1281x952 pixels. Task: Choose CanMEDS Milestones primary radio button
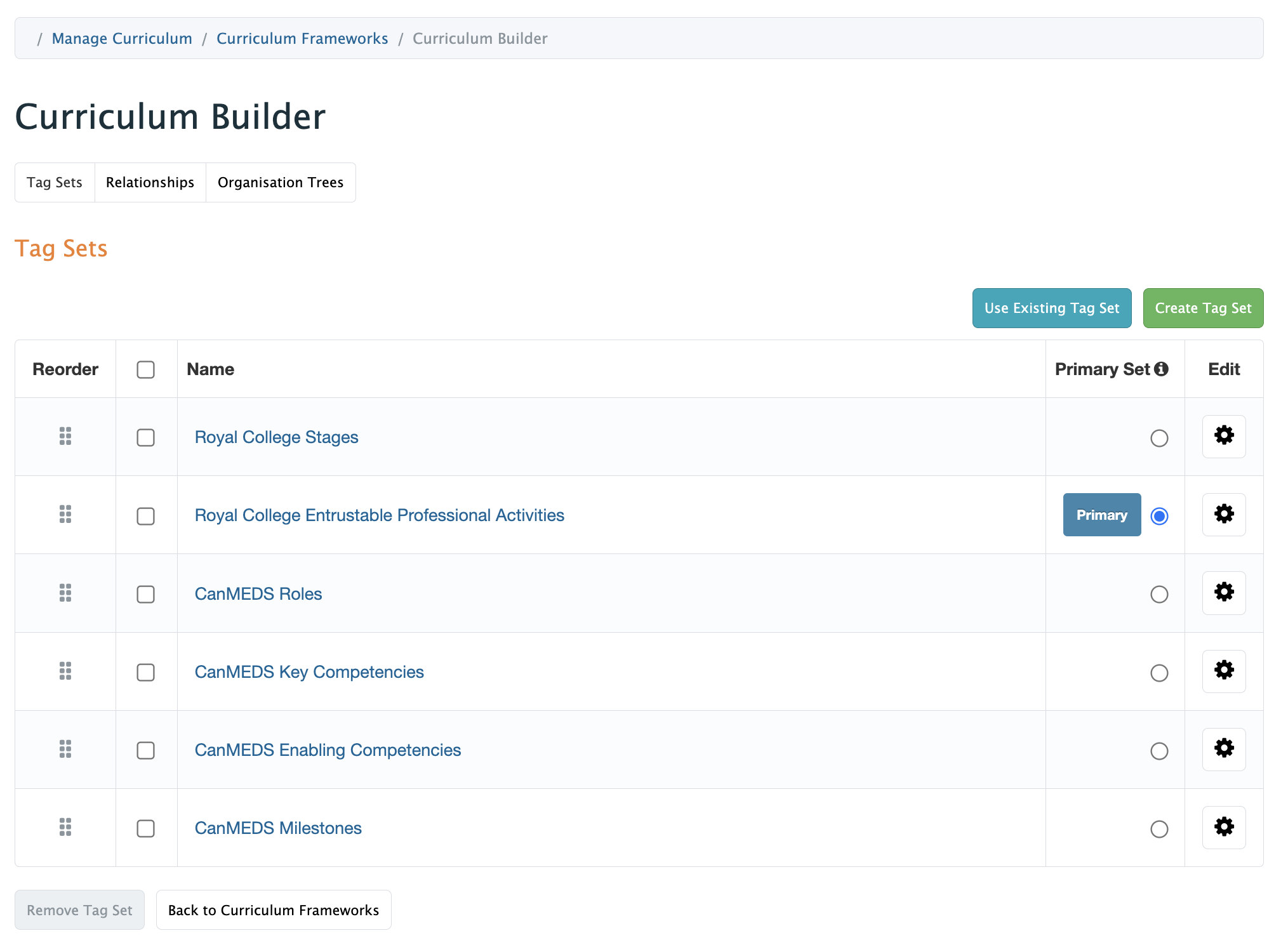point(1158,829)
